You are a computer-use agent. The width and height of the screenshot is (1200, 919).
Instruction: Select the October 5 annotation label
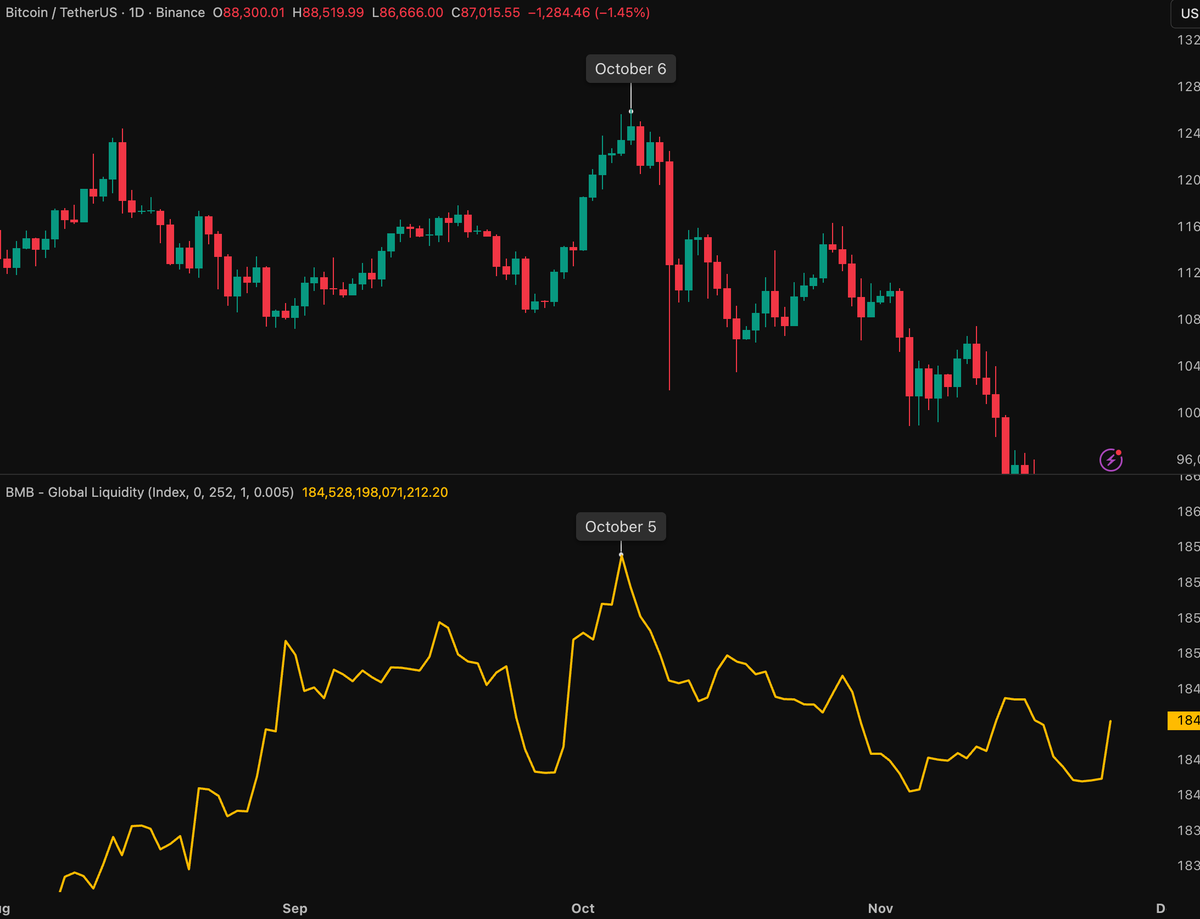[x=620, y=527]
